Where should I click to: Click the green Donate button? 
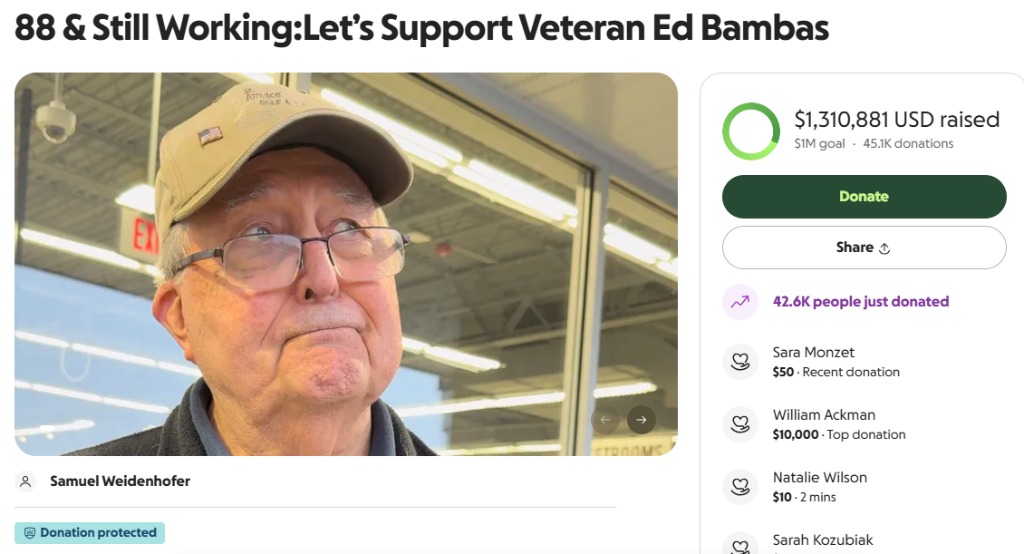(863, 197)
